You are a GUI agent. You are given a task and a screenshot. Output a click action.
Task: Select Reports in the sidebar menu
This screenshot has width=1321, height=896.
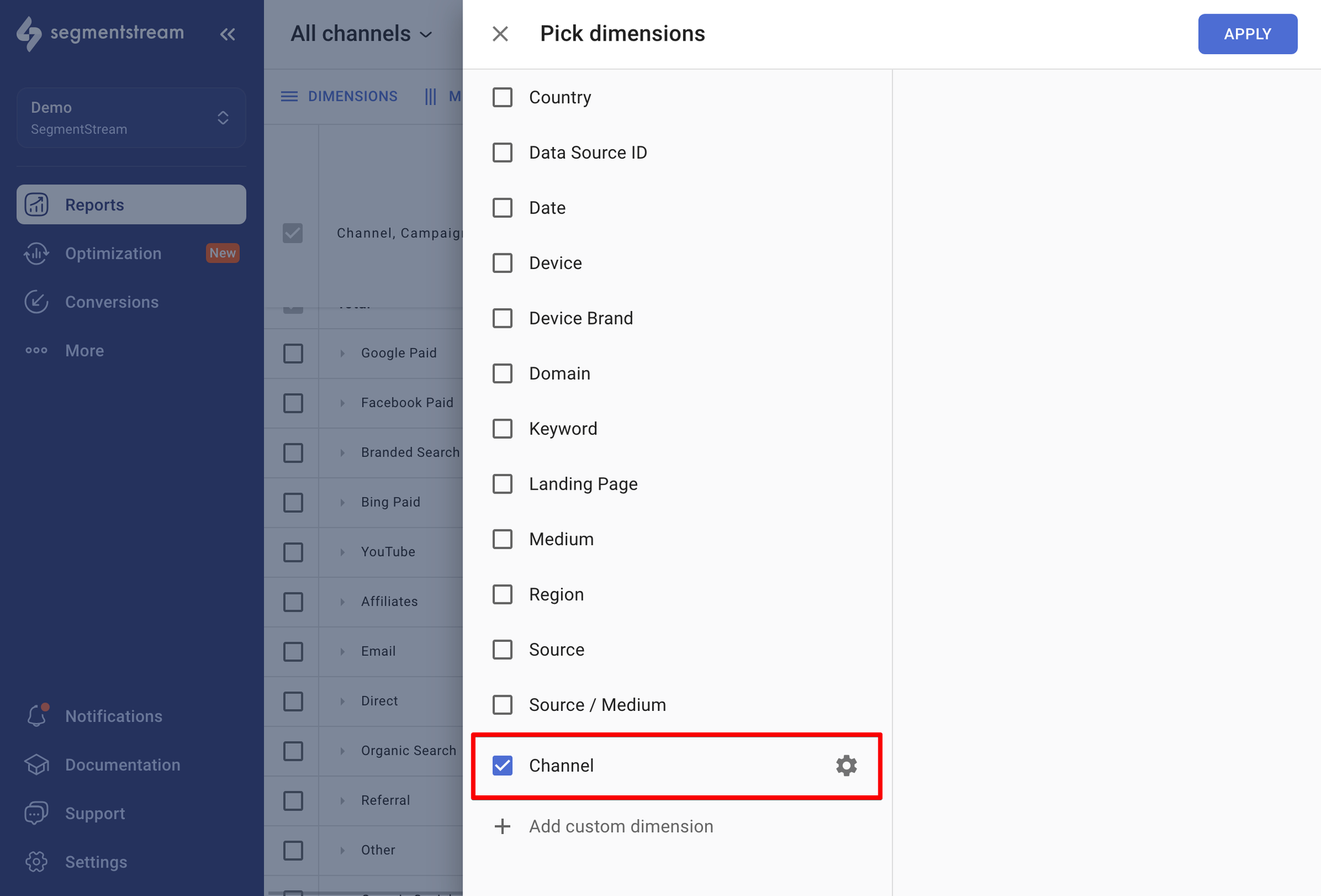tap(131, 204)
